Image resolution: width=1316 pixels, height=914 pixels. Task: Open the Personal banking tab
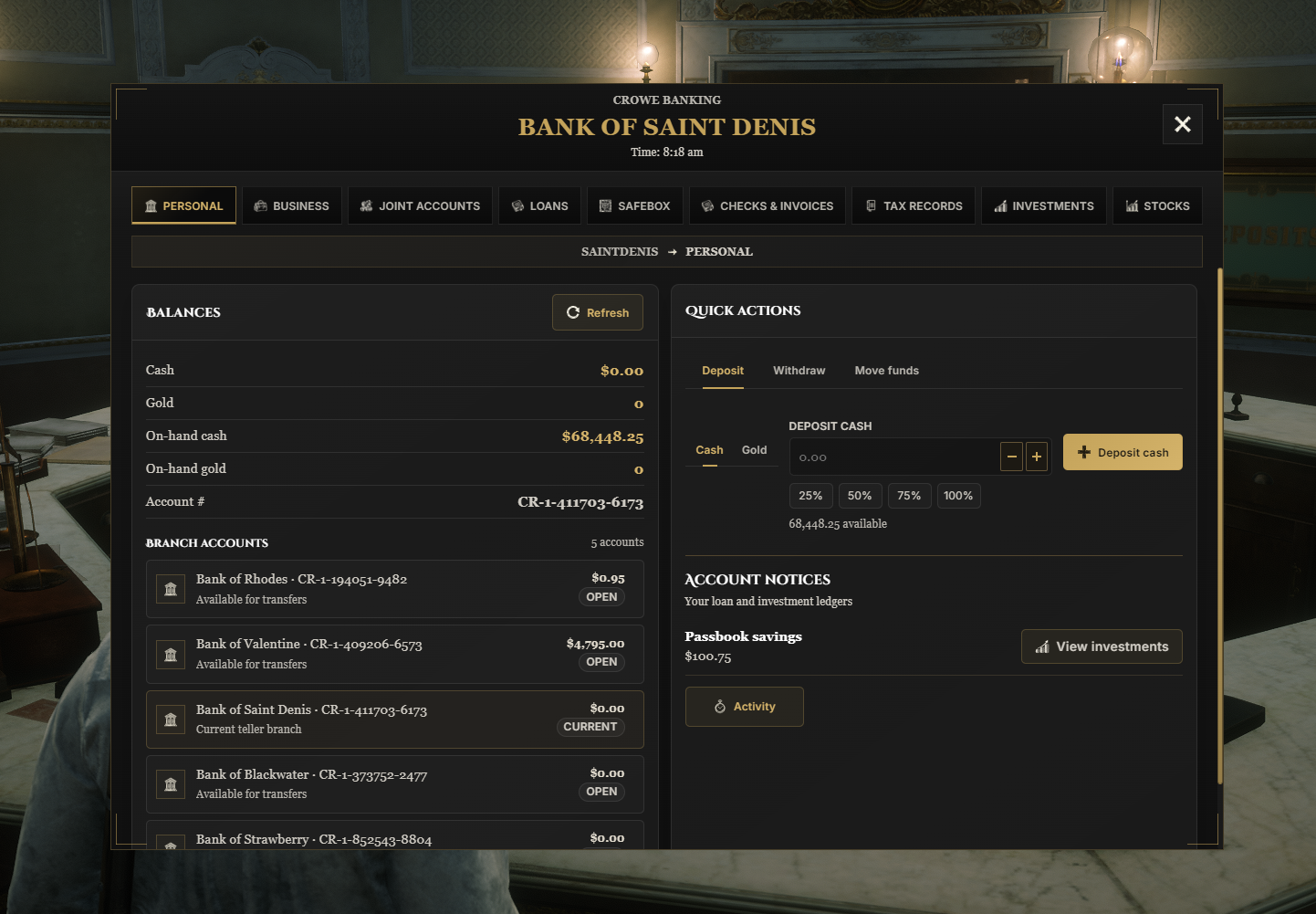pos(183,205)
